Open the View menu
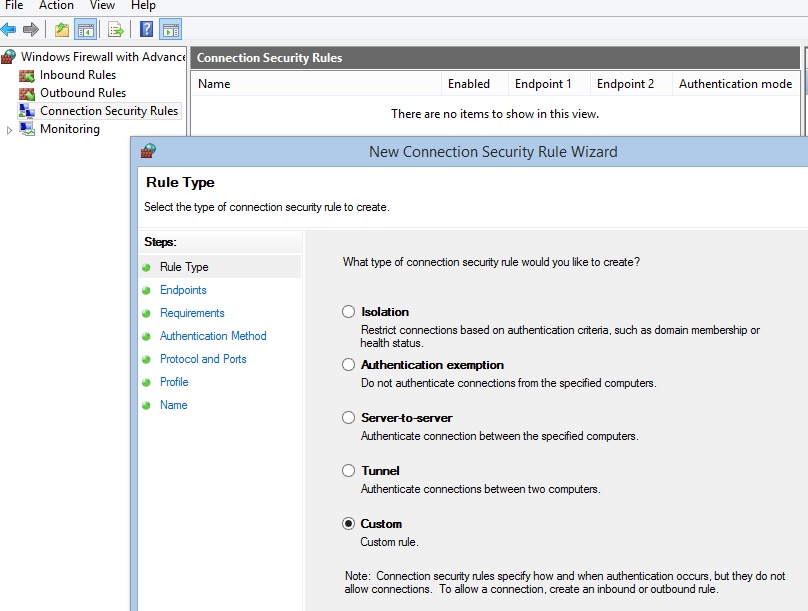808x611 pixels. coord(102,5)
